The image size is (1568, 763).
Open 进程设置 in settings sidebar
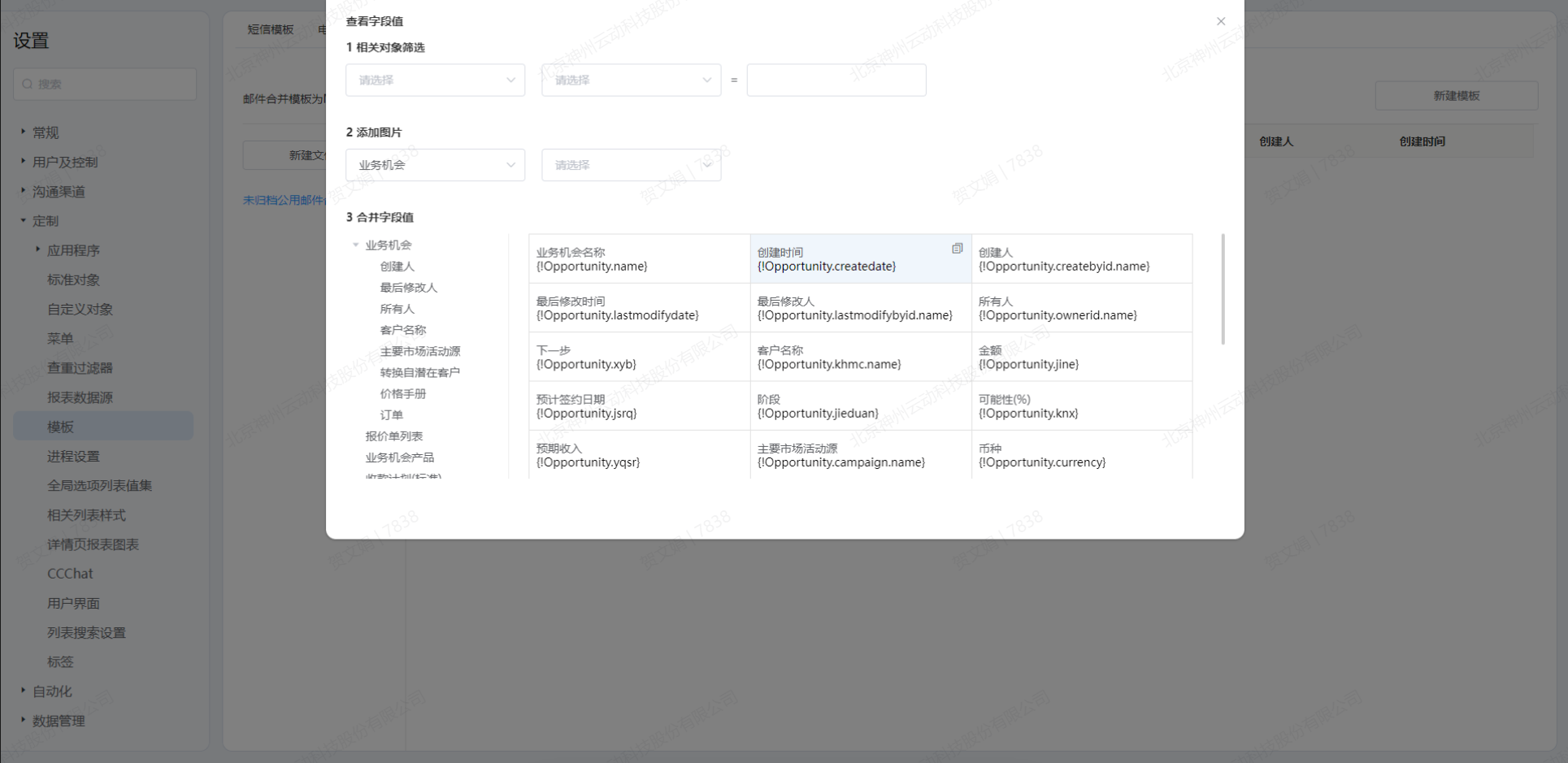73,457
